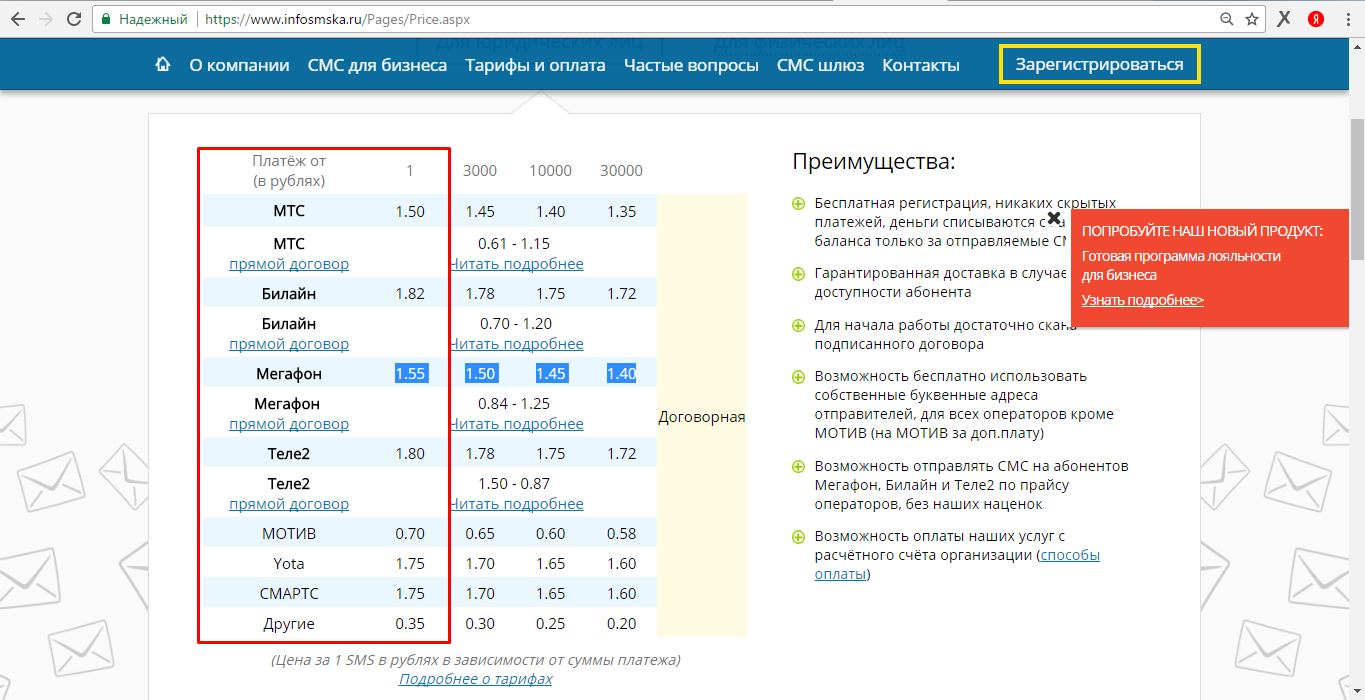Click green plus bullet beside Для начала работы
The height and width of the screenshot is (700, 1365).
tap(798, 325)
